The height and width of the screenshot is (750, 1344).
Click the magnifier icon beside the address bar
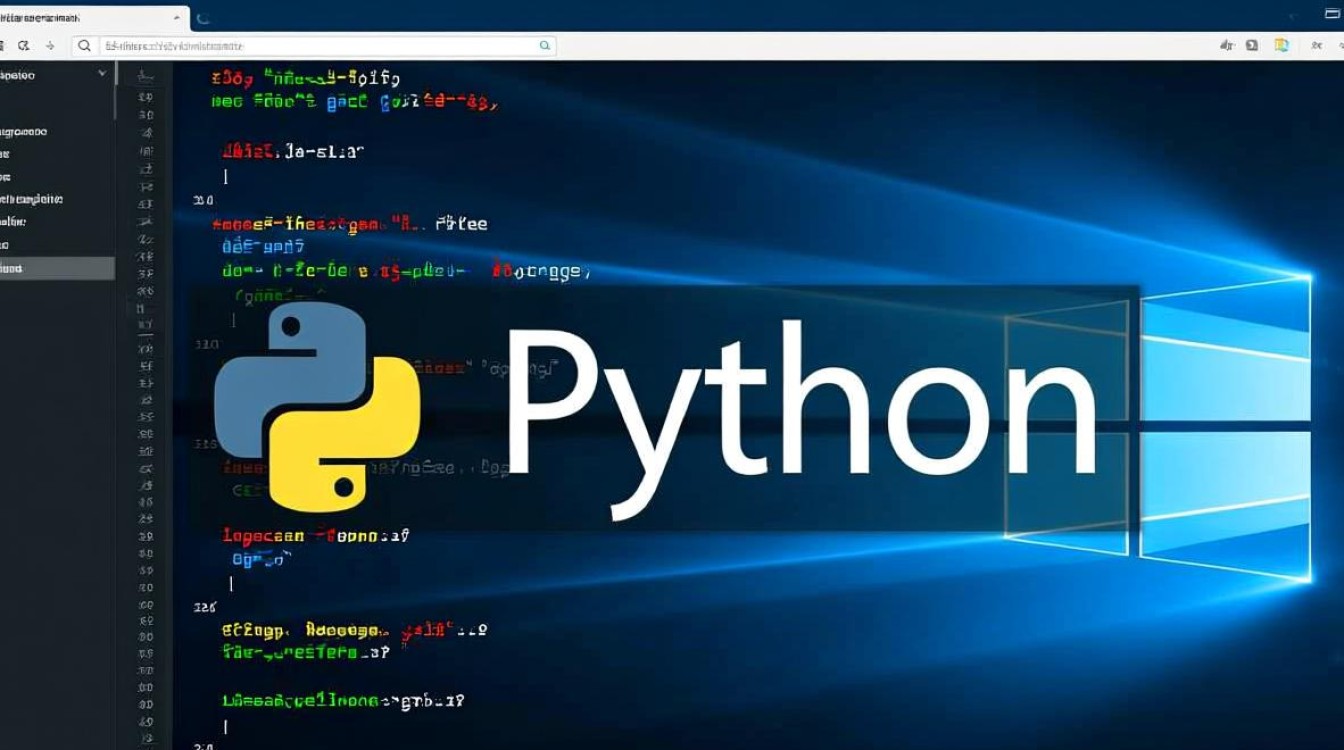(x=84, y=45)
